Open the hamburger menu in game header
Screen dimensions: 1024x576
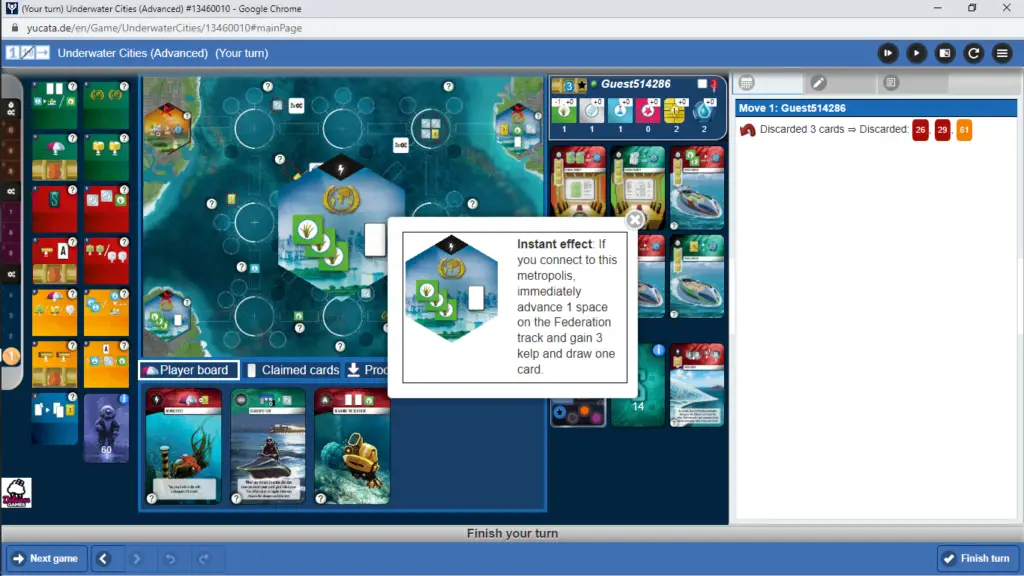(1002, 53)
